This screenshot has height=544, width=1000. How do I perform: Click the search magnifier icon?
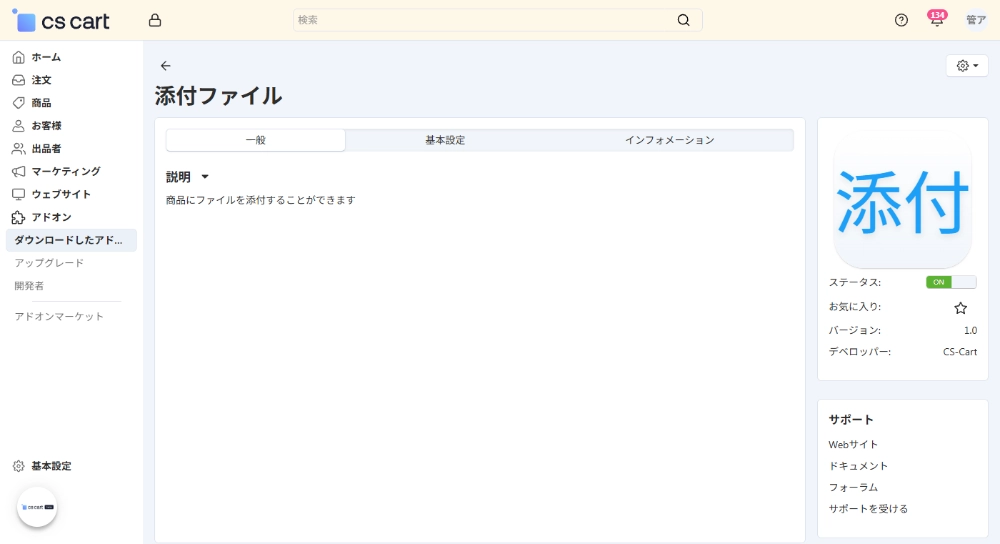click(x=683, y=20)
